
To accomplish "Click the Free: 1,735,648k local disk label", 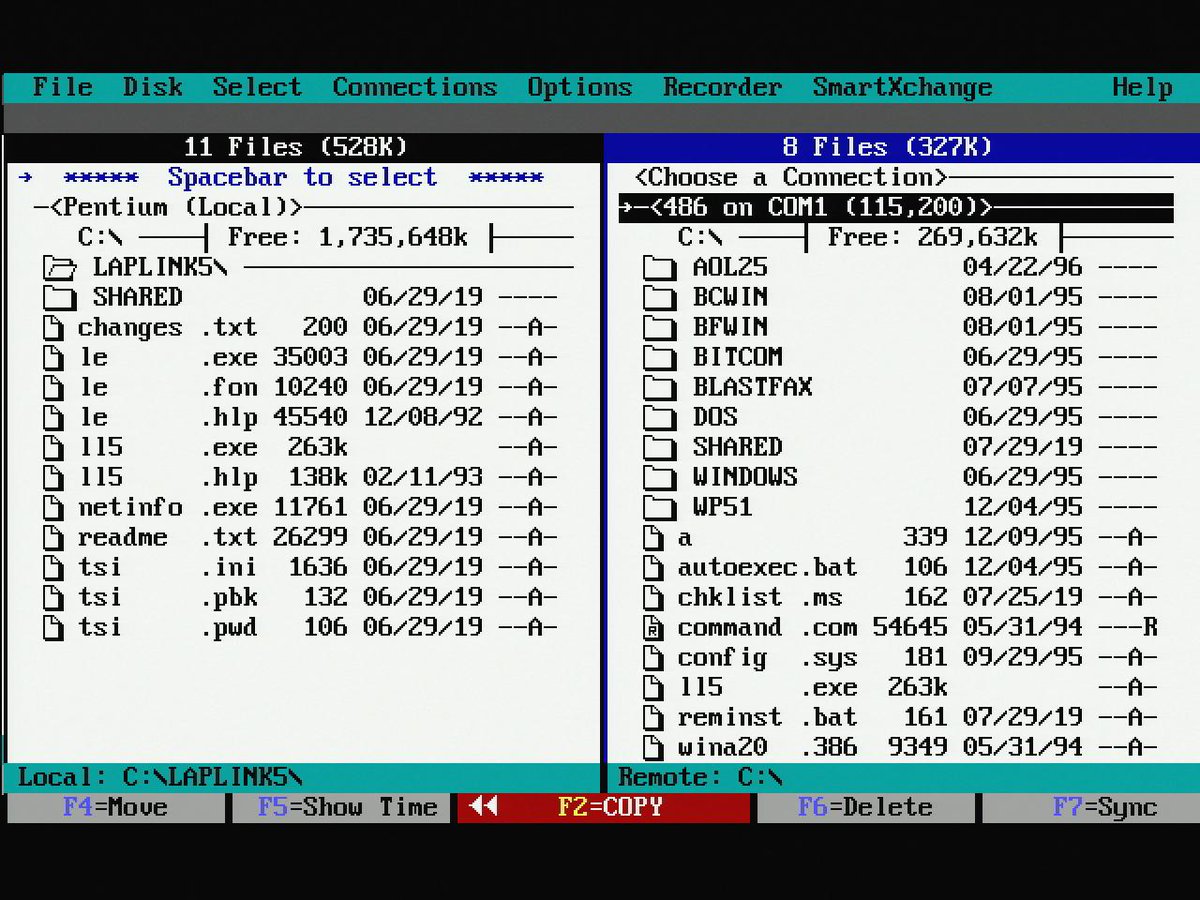I will click(x=348, y=237).
